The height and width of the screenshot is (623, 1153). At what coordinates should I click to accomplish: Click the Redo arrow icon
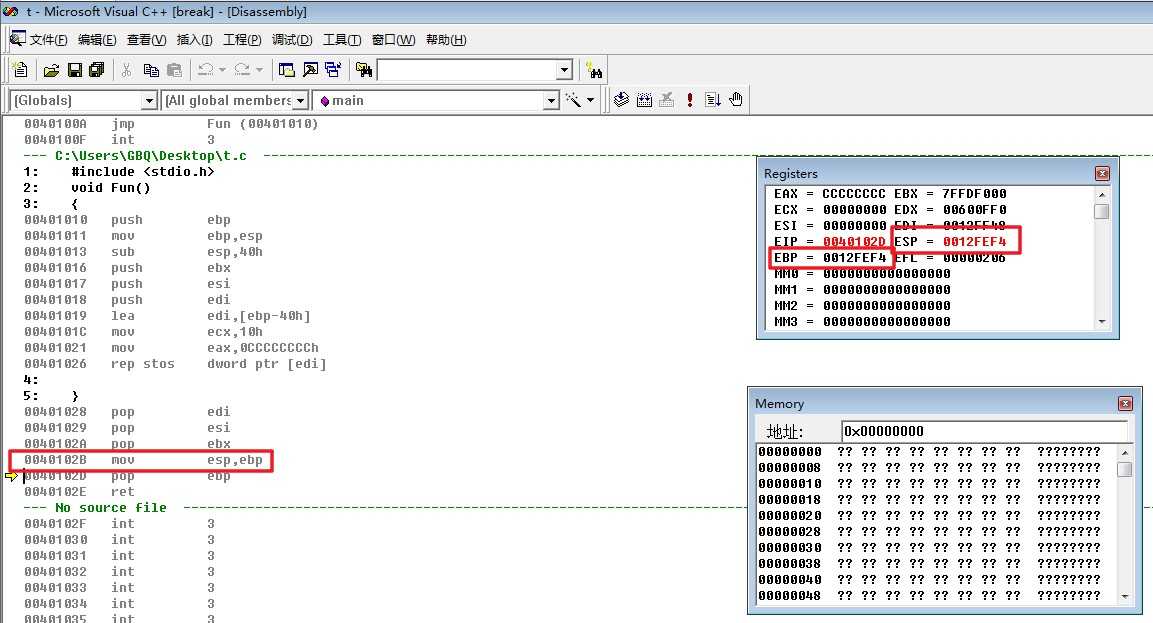(x=242, y=70)
